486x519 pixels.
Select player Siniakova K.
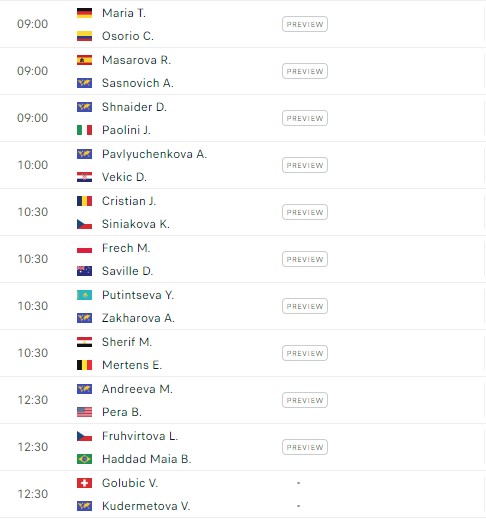pyautogui.click(x=136, y=224)
